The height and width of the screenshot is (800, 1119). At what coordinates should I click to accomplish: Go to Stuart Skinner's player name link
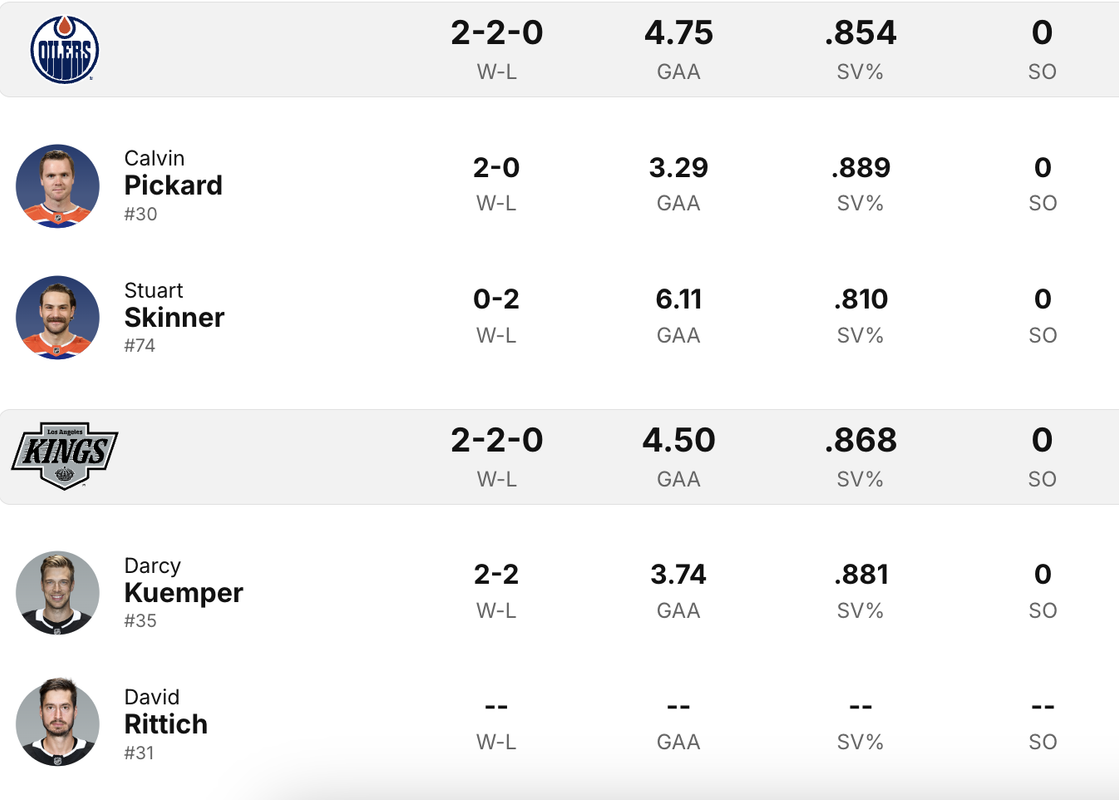click(x=174, y=317)
